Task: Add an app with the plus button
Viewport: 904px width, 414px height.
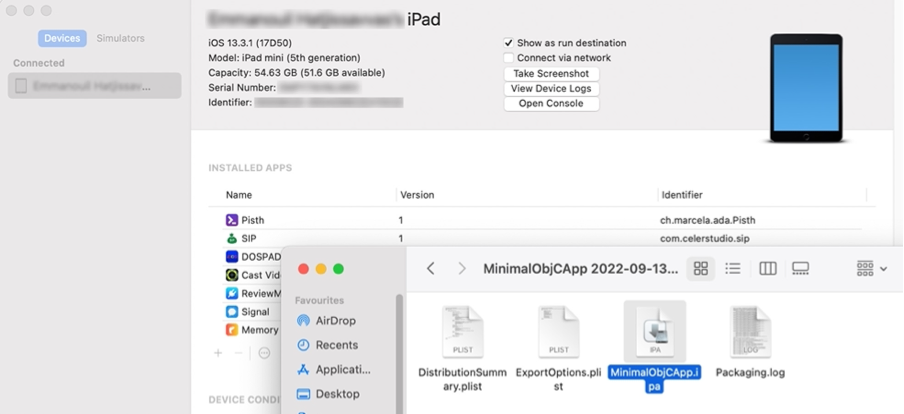Action: click(x=218, y=353)
